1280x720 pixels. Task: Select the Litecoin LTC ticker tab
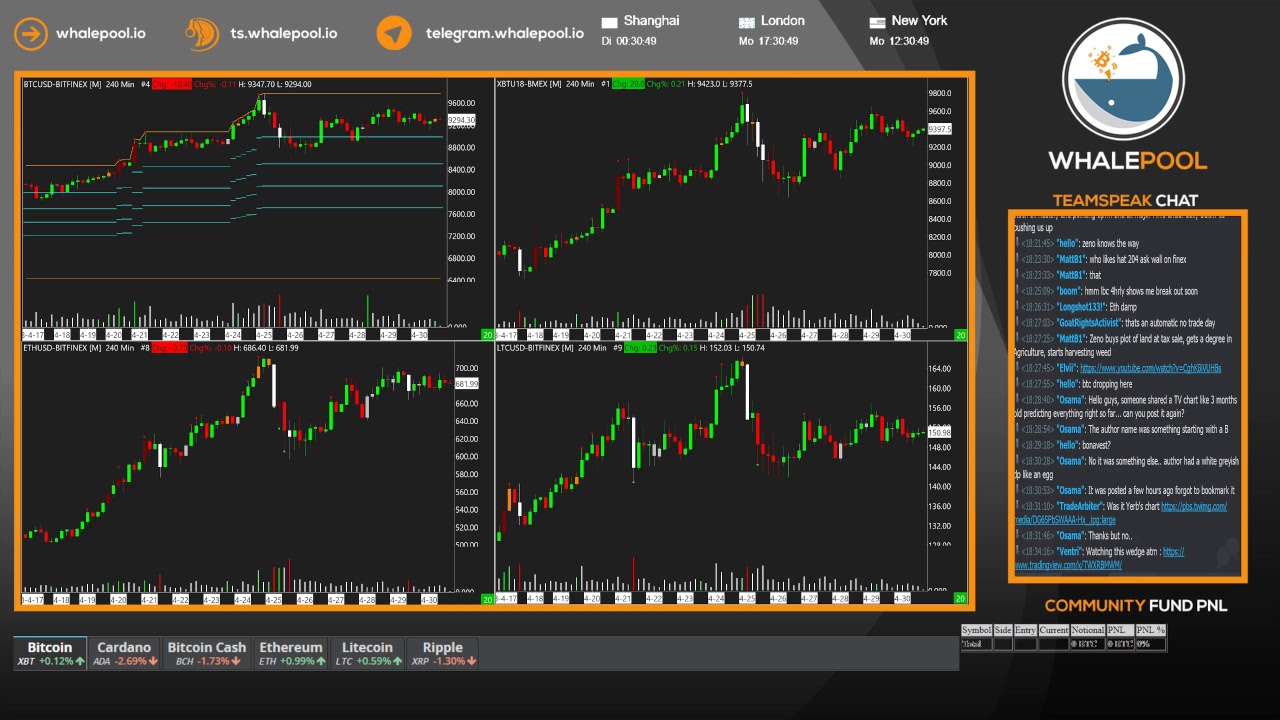pos(368,653)
